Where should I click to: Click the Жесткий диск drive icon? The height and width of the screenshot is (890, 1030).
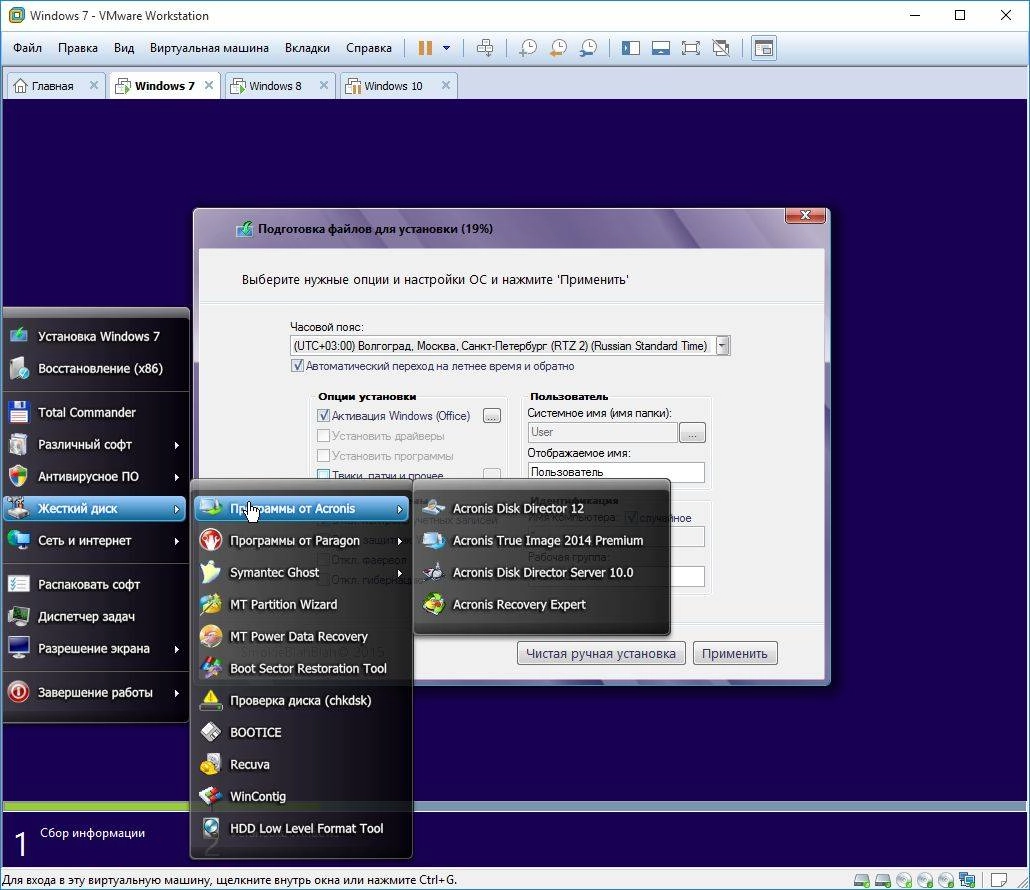[x=18, y=508]
